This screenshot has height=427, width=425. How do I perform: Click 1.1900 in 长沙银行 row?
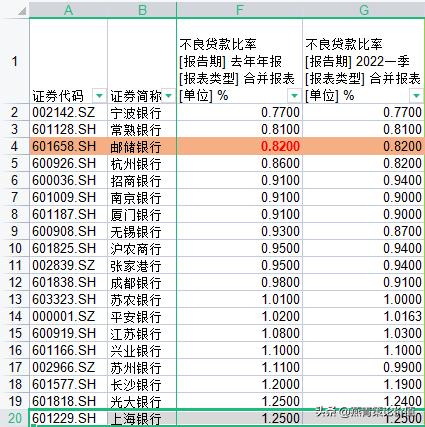(402, 384)
